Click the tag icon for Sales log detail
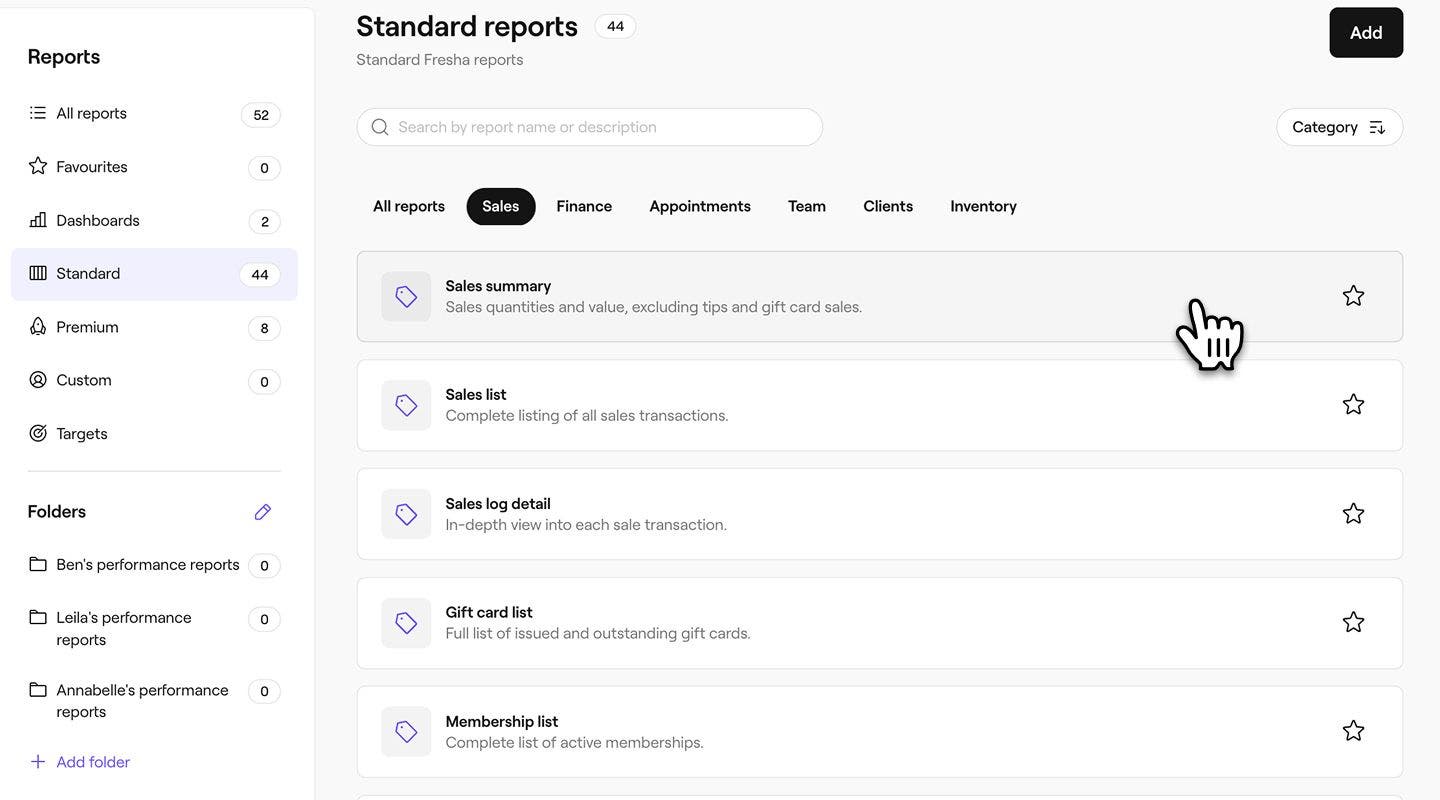 (406, 514)
